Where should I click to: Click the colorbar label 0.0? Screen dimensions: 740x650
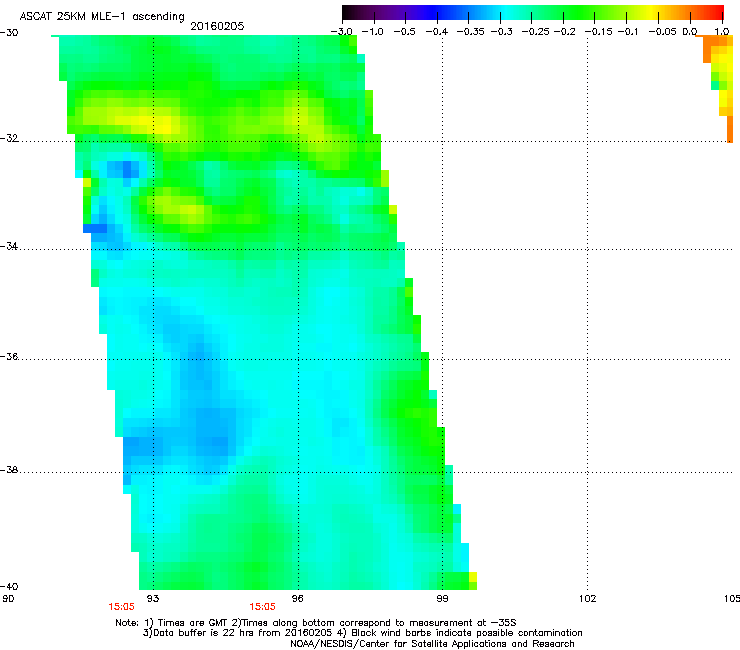tap(690, 32)
